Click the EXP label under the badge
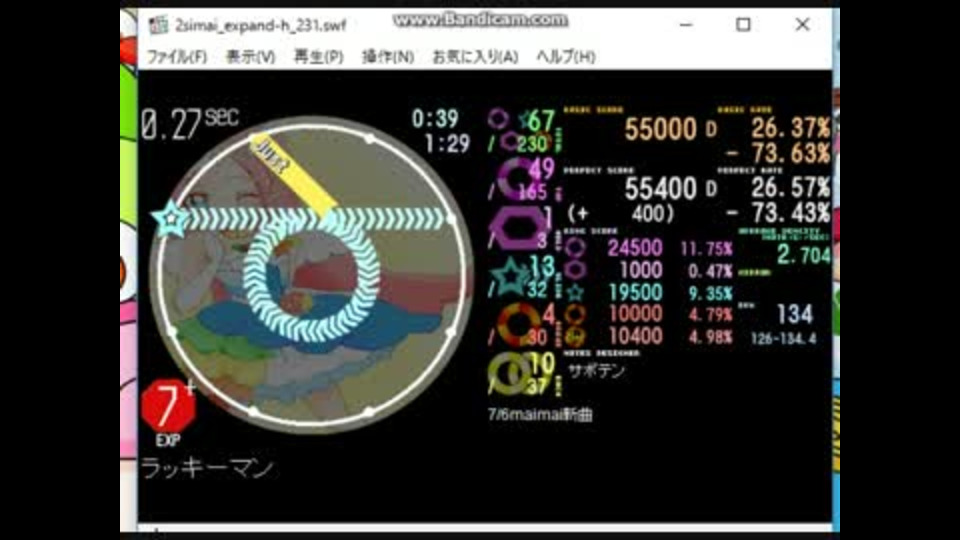960x540 pixels. [x=168, y=441]
